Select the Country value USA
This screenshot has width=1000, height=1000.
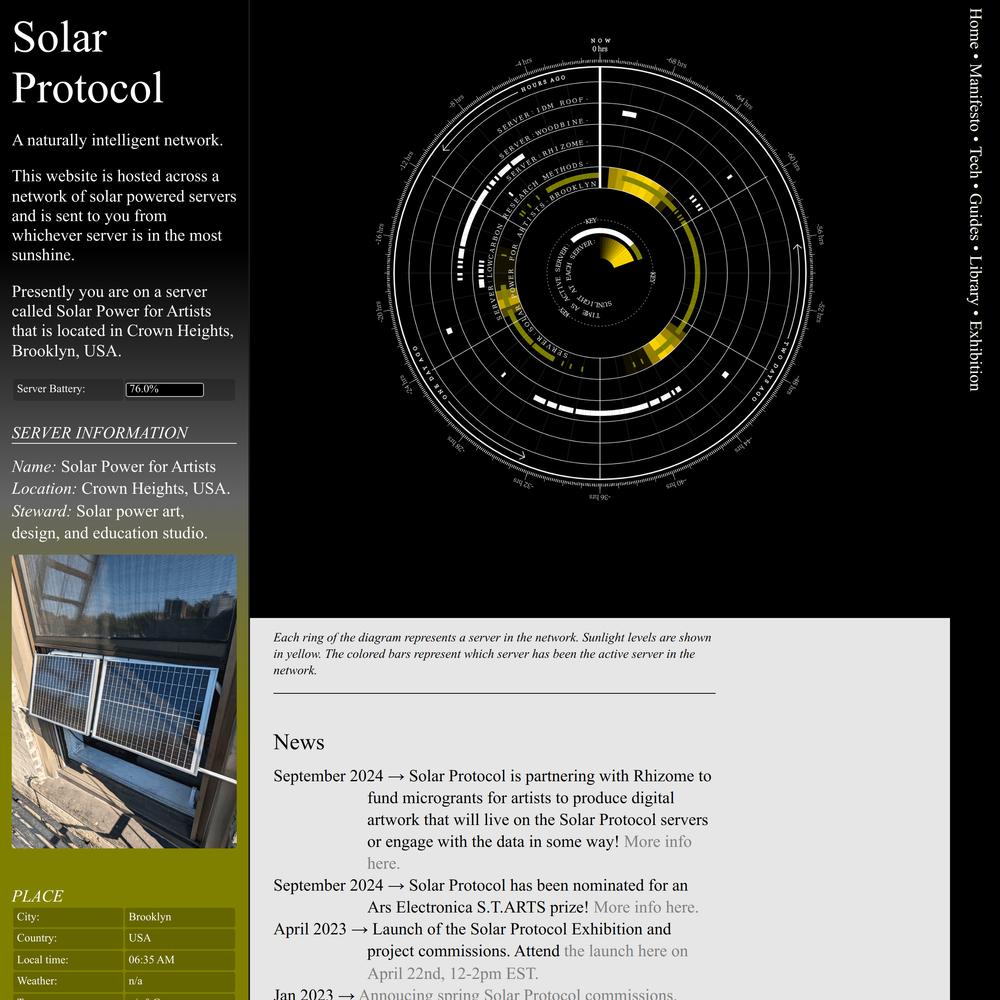pyautogui.click(x=140, y=938)
